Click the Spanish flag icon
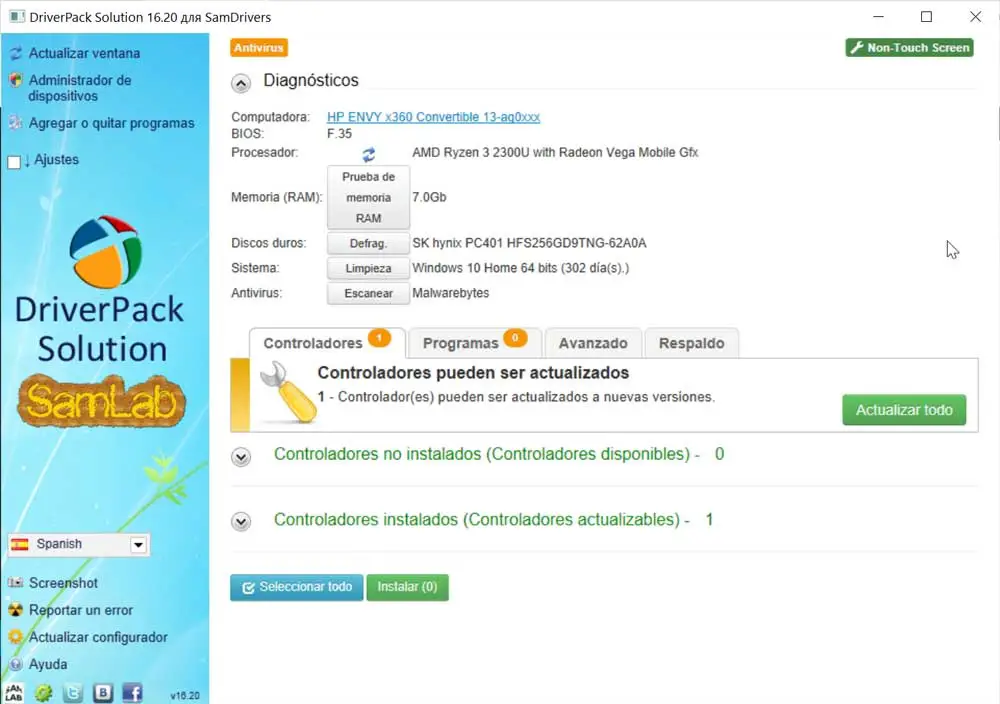This screenshot has height=704, width=1000. pyautogui.click(x=20, y=545)
